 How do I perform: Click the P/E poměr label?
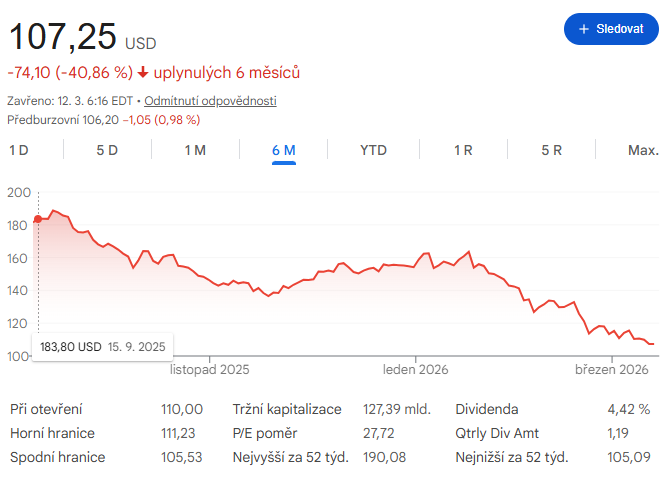[267, 433]
